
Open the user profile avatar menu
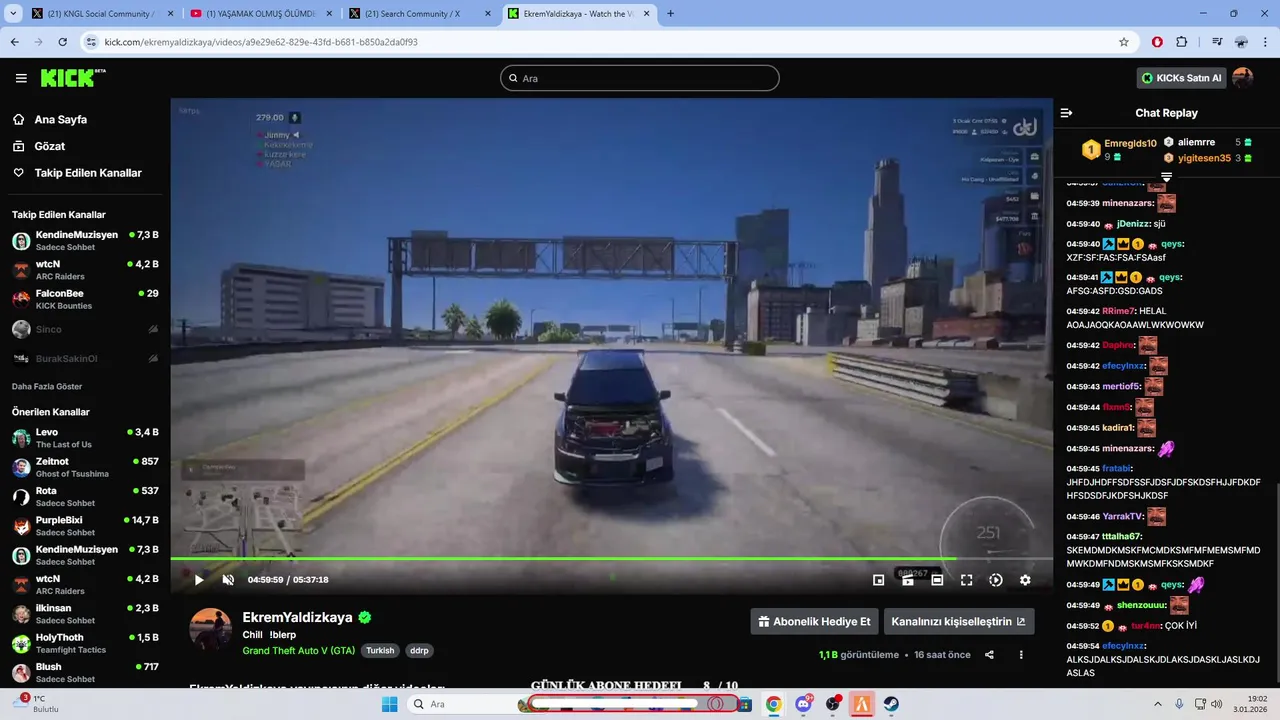click(1243, 78)
